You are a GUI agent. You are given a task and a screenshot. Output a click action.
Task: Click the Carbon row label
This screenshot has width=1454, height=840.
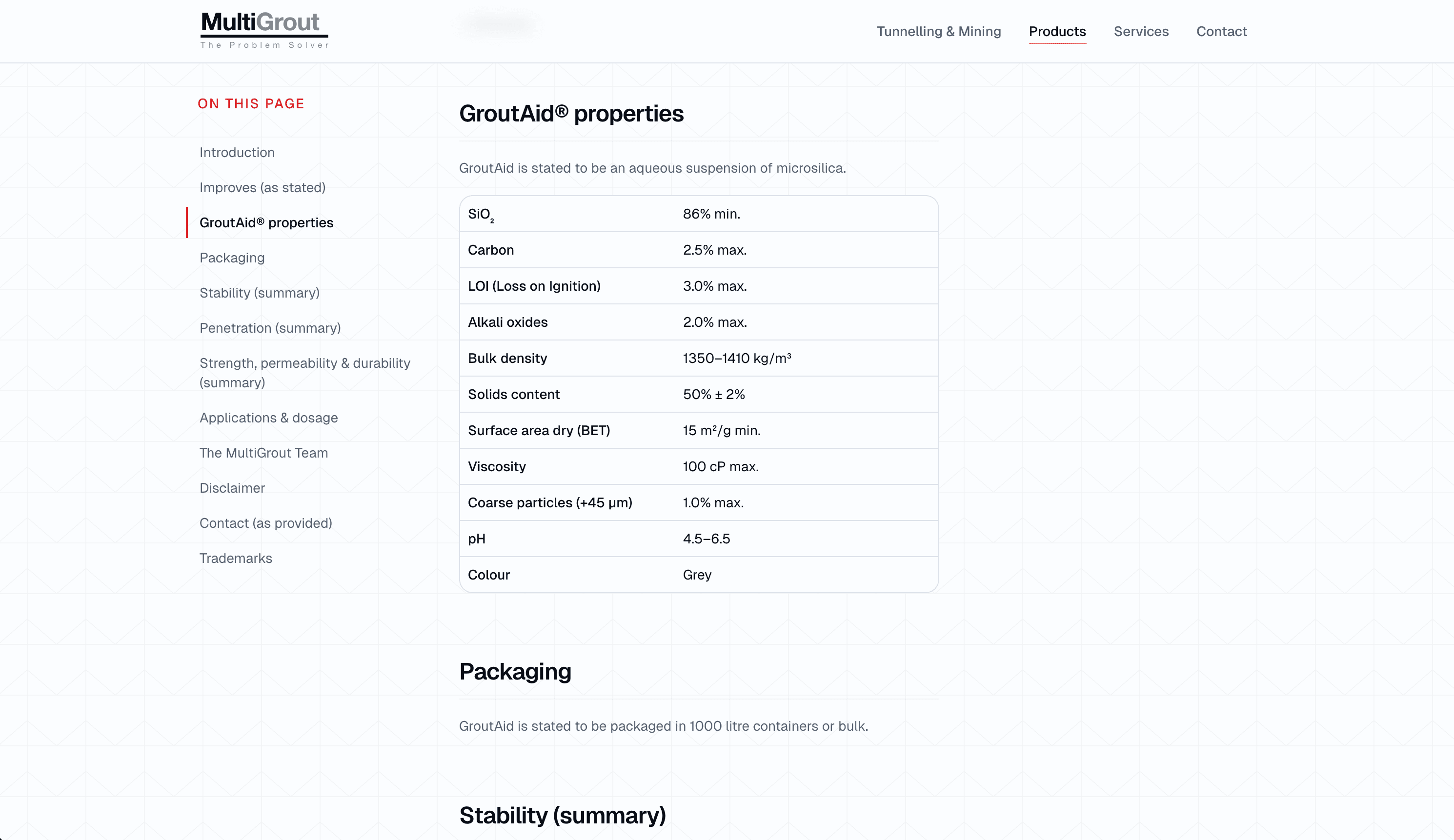coord(490,250)
